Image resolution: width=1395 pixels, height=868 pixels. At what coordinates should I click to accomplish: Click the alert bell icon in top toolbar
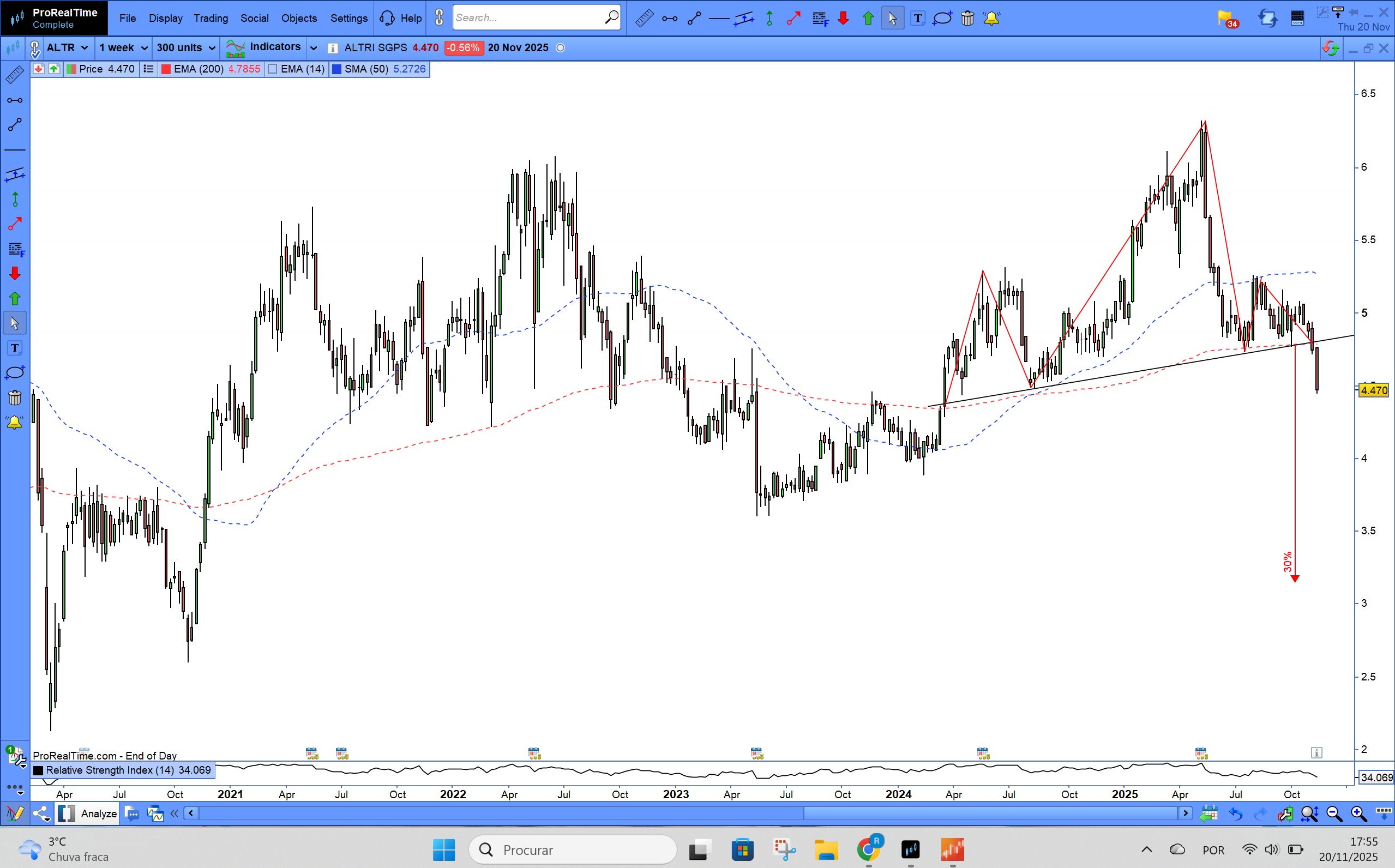991,19
